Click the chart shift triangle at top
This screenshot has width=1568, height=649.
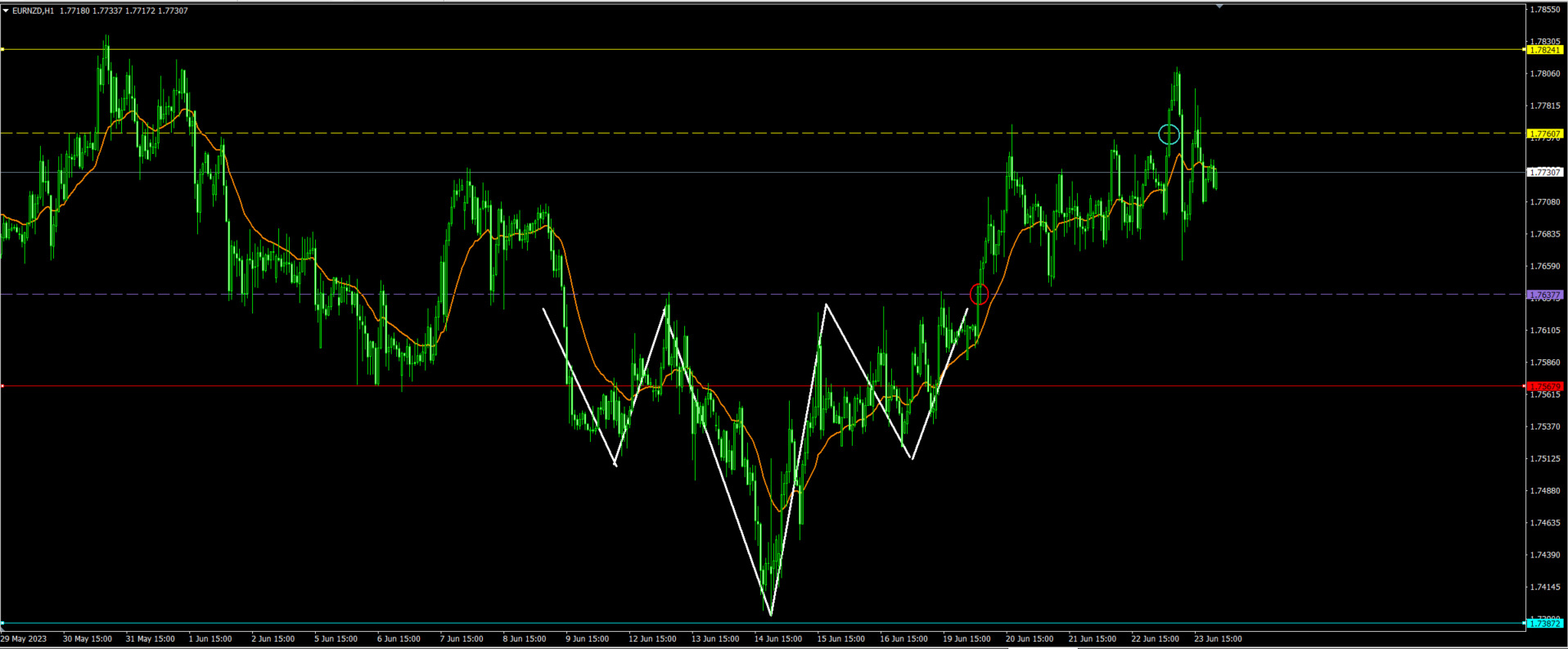tap(1219, 6)
